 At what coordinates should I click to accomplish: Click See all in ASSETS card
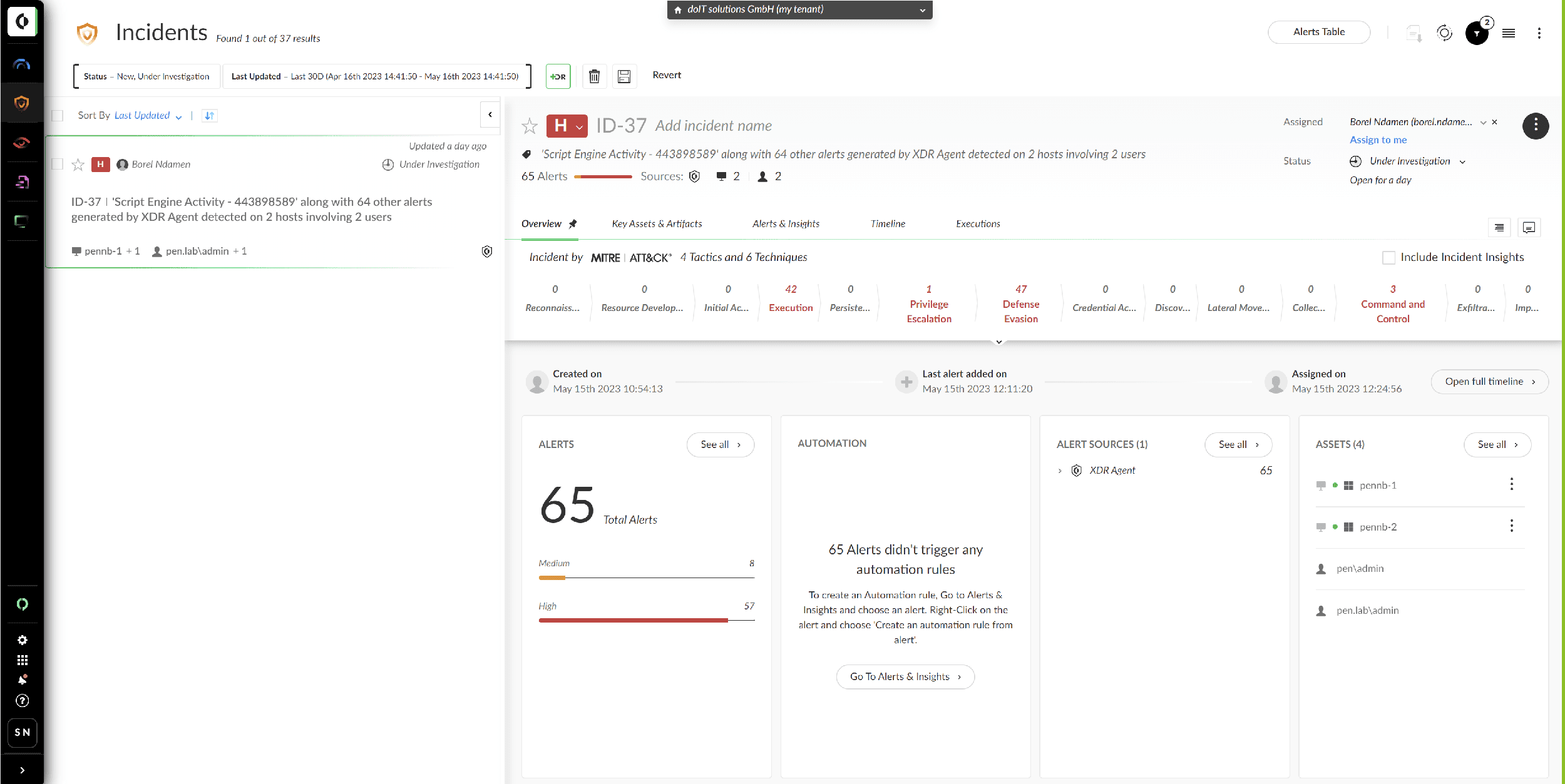coord(1497,445)
